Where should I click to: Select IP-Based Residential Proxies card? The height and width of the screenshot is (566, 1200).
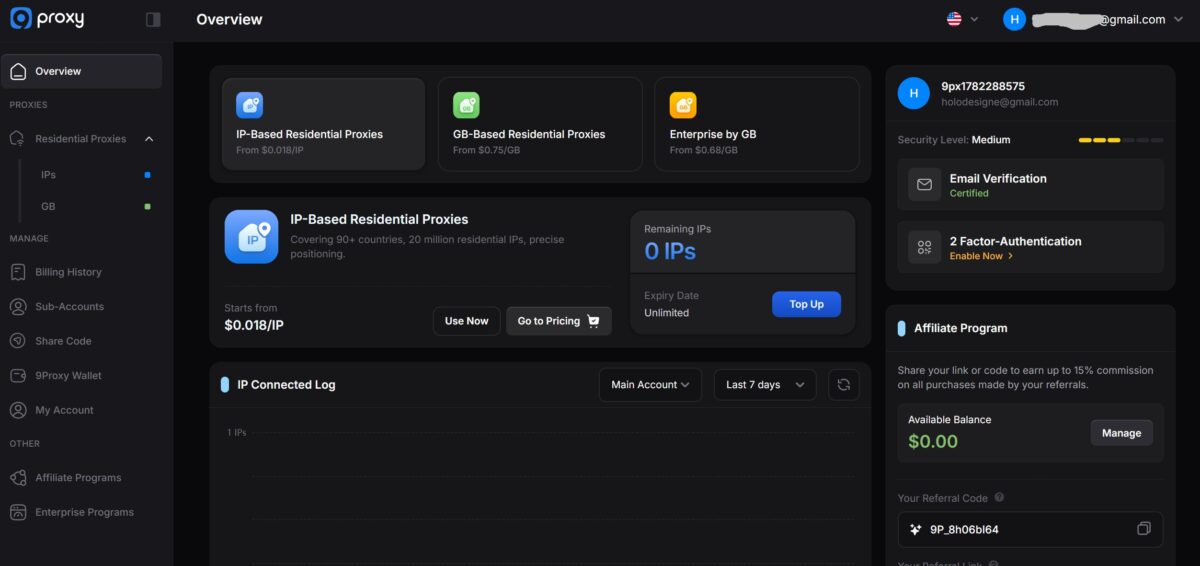coord(323,125)
